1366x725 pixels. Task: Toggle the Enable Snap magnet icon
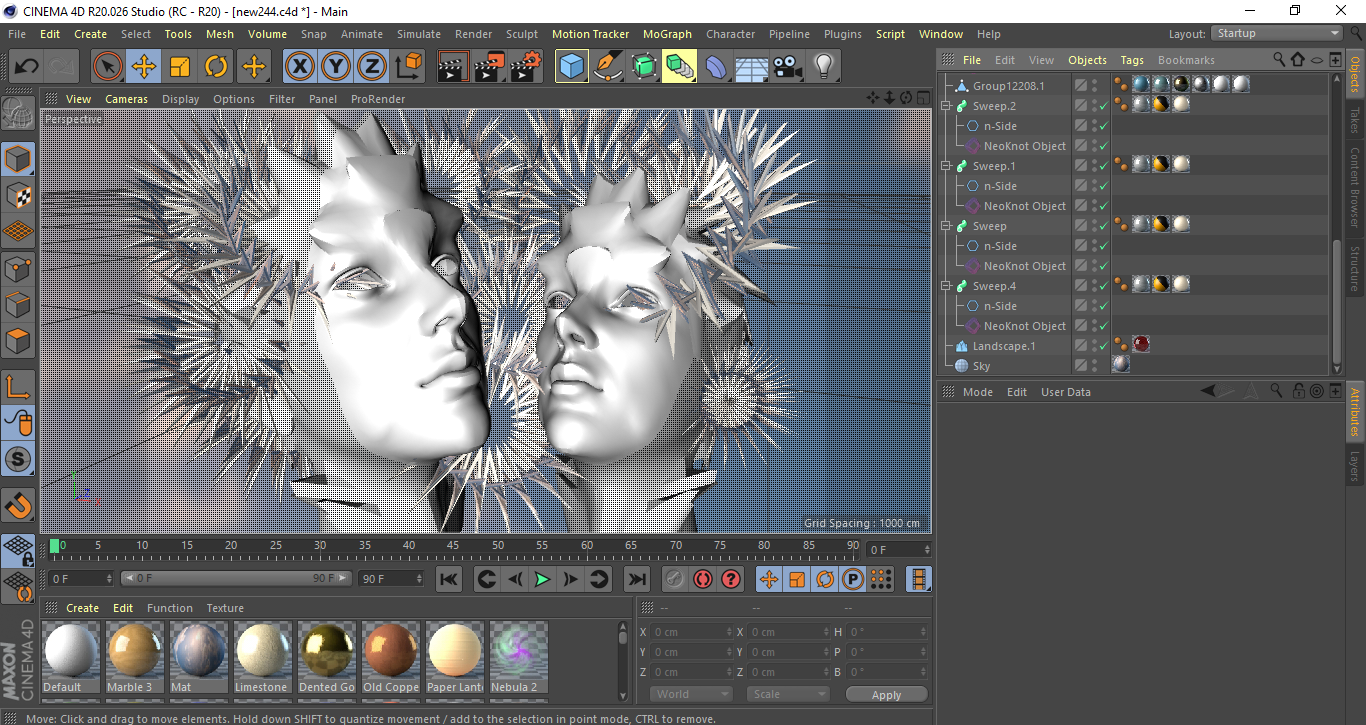pyautogui.click(x=18, y=505)
